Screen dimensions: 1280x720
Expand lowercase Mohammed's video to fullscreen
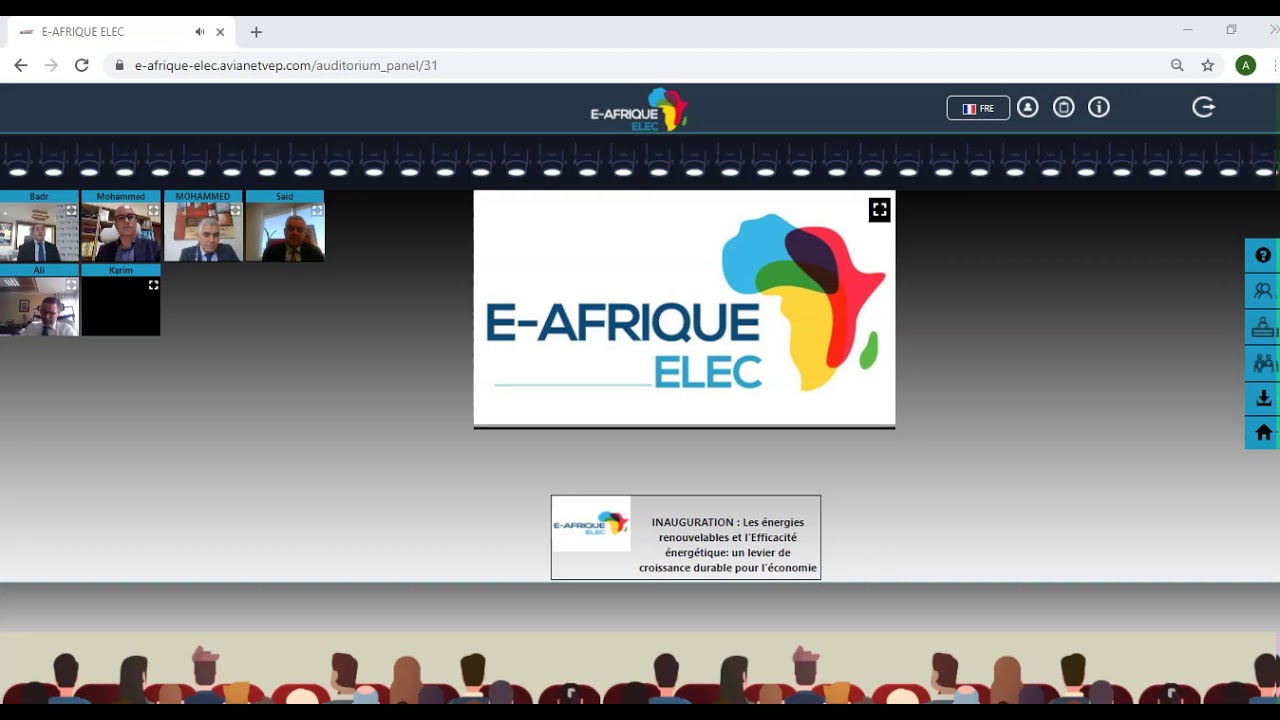(x=153, y=211)
